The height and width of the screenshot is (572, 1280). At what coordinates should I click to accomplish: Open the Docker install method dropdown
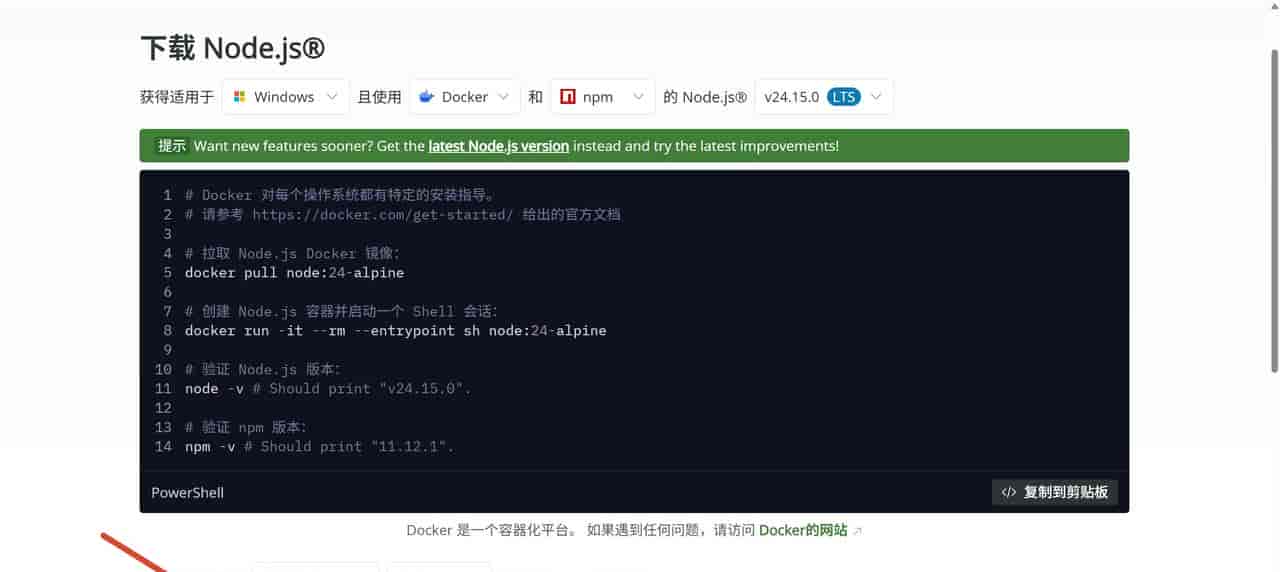[465, 97]
